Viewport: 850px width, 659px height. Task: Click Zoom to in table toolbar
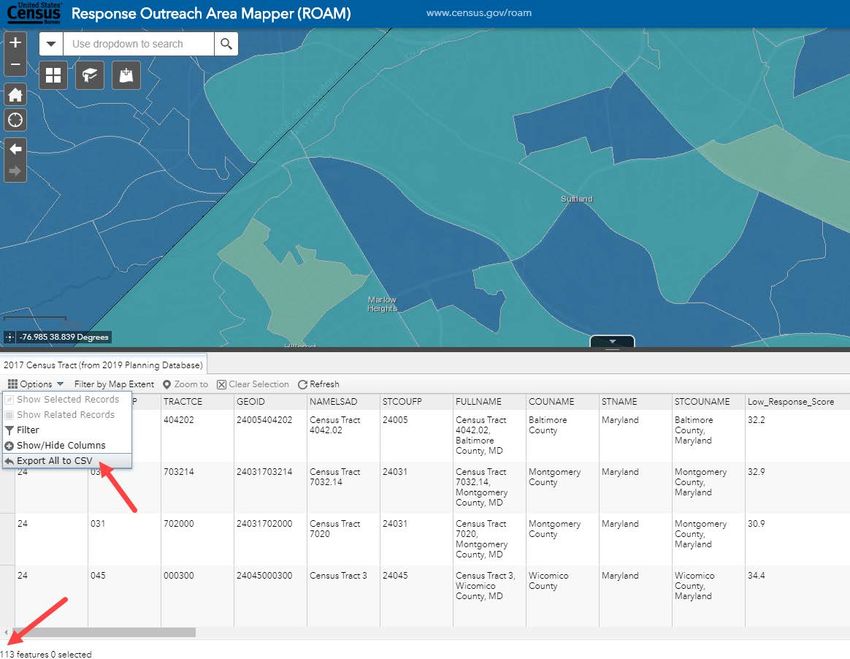(x=185, y=384)
